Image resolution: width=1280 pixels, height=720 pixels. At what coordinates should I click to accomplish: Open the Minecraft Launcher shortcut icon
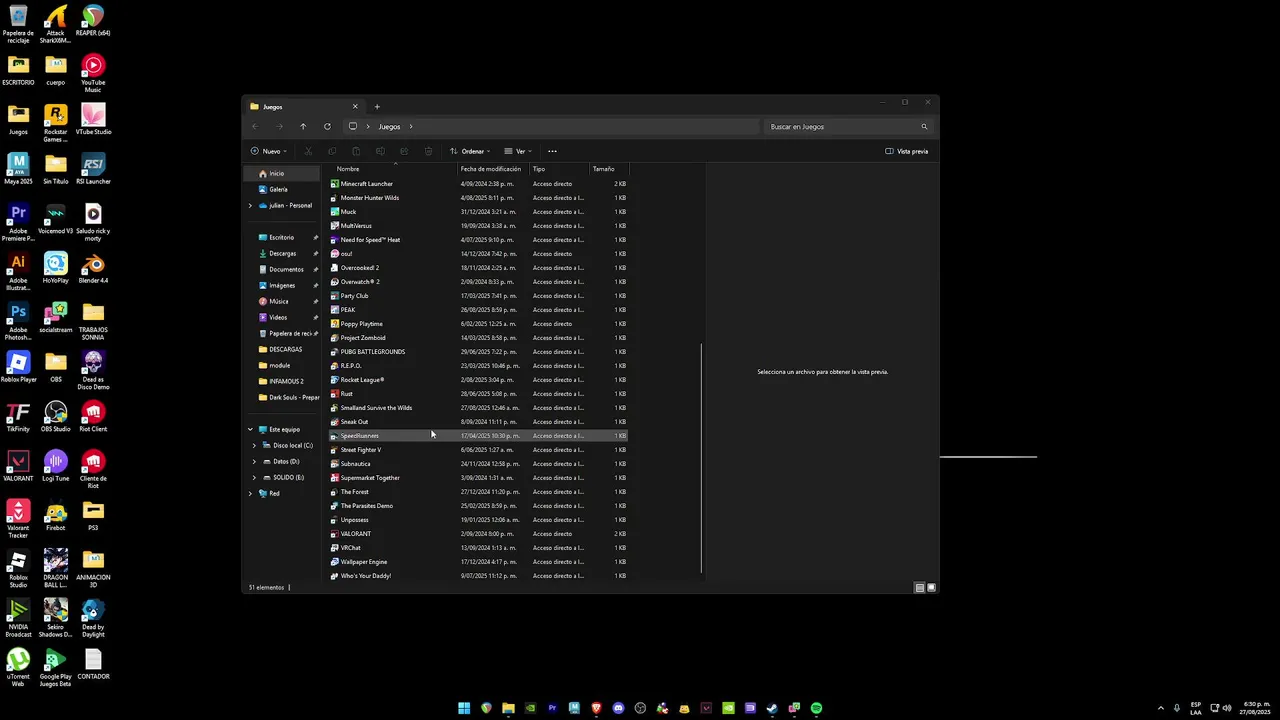(x=335, y=184)
